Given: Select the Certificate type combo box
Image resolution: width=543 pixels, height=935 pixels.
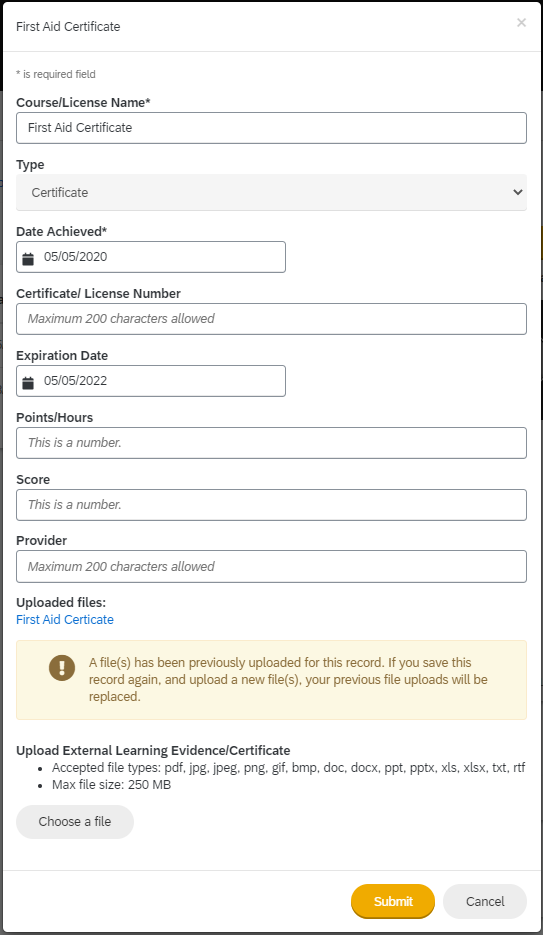Looking at the screenshot, I should tap(271, 192).
